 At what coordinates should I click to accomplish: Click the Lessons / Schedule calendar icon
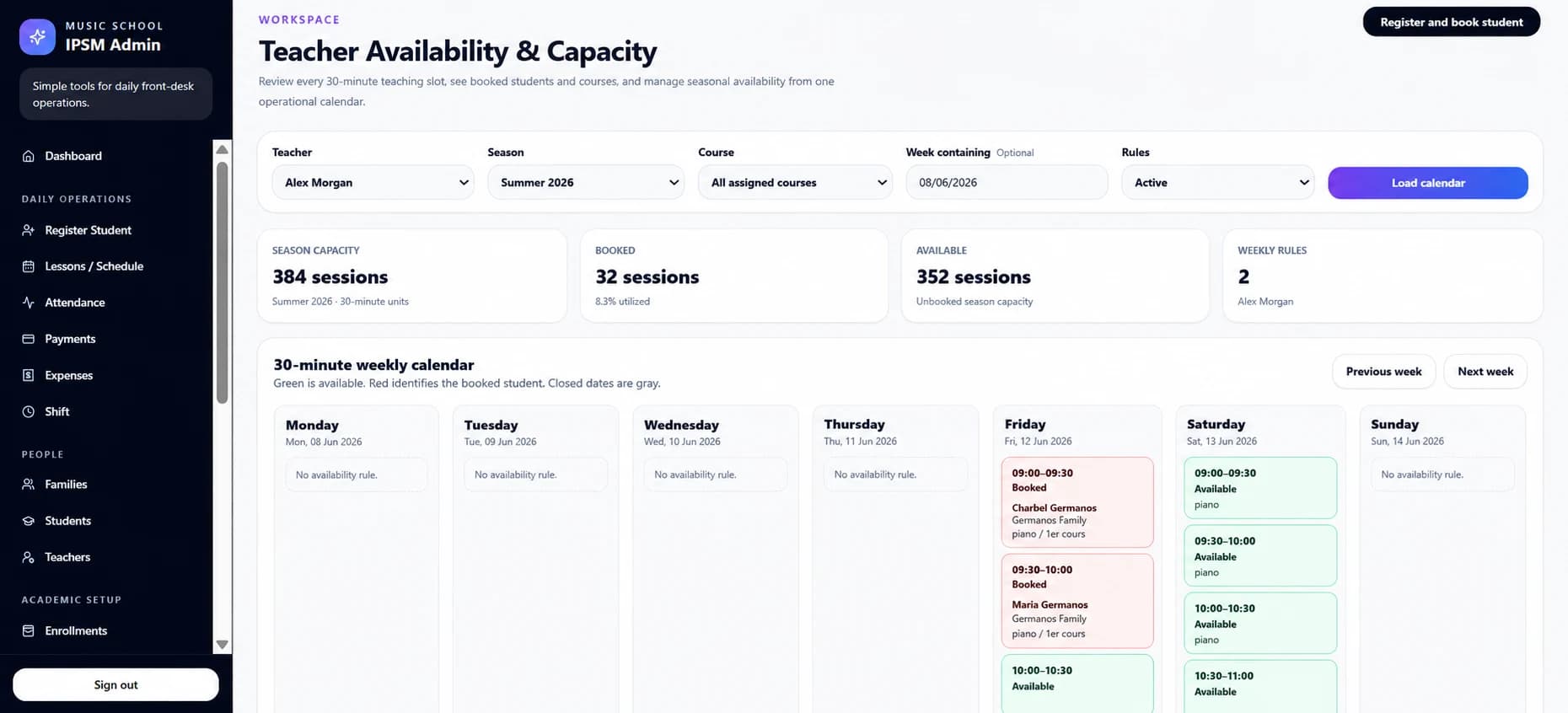click(x=29, y=266)
